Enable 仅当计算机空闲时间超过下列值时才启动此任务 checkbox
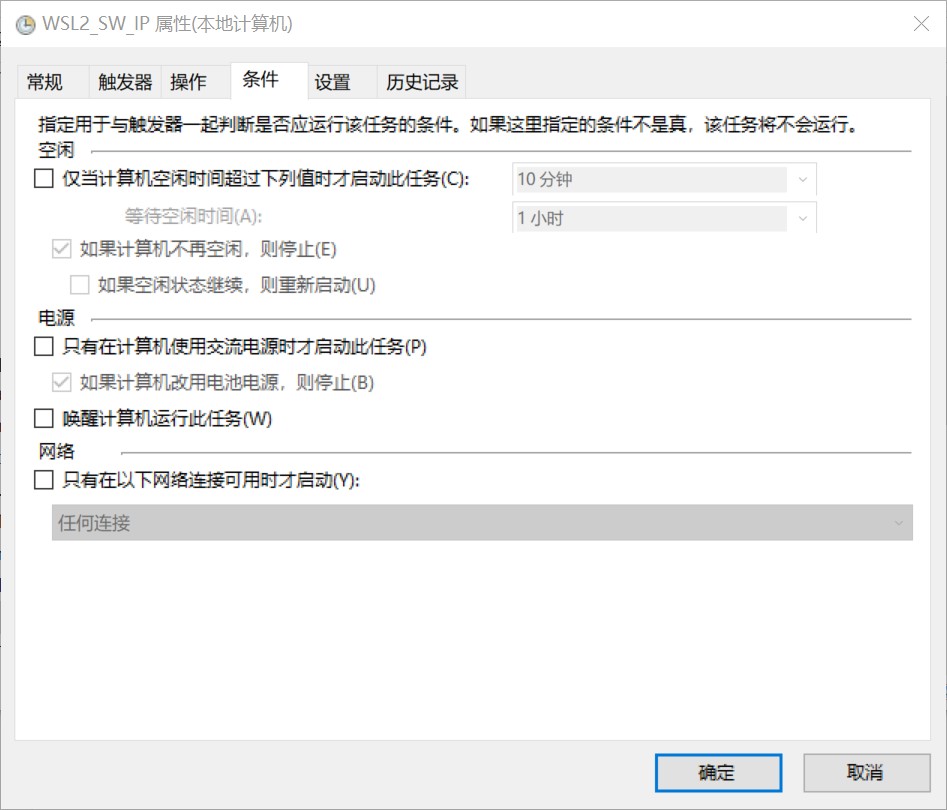 [x=43, y=179]
